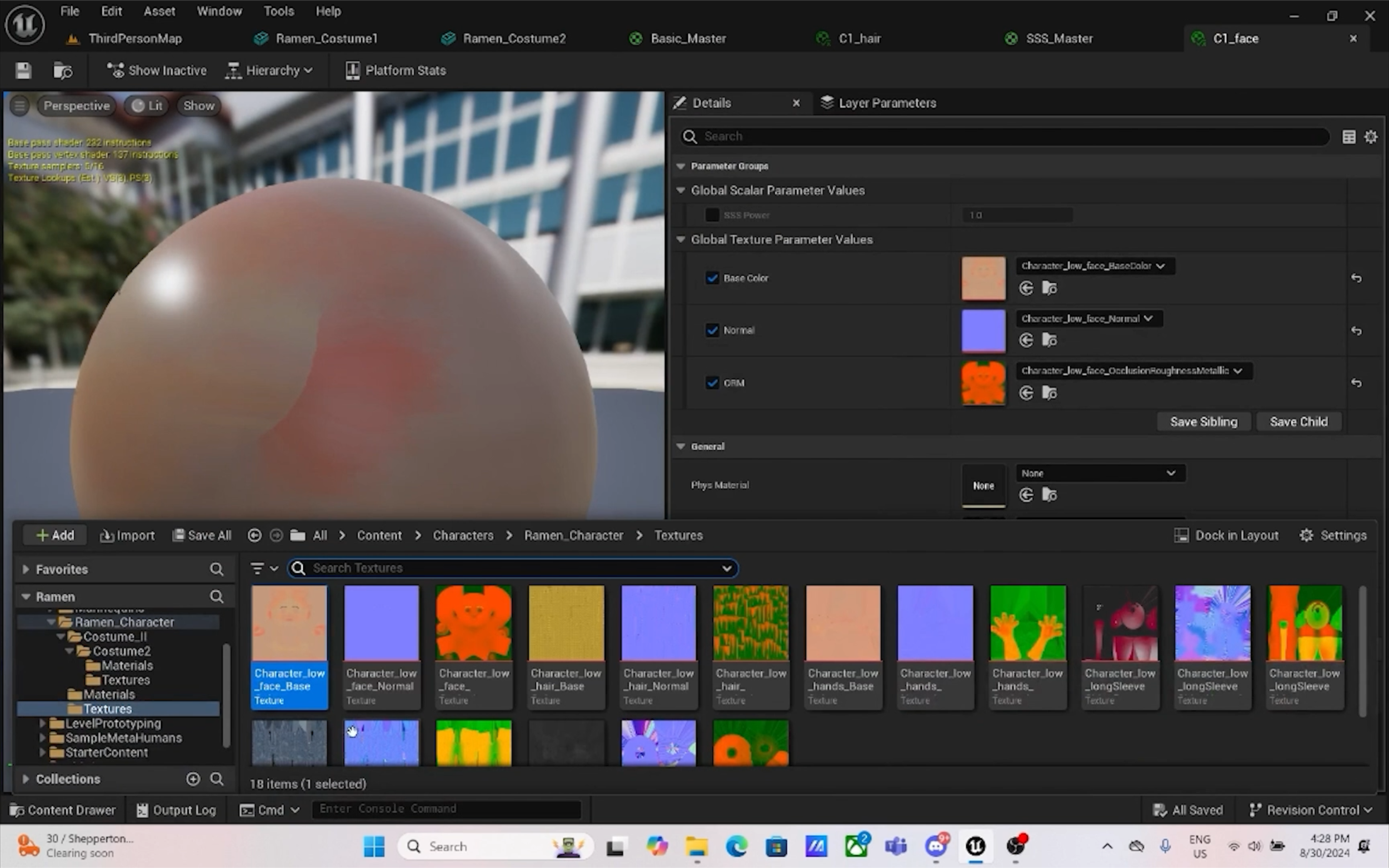Click the ORM texture swatch
The width and height of the screenshot is (1389, 868).
coord(983,383)
